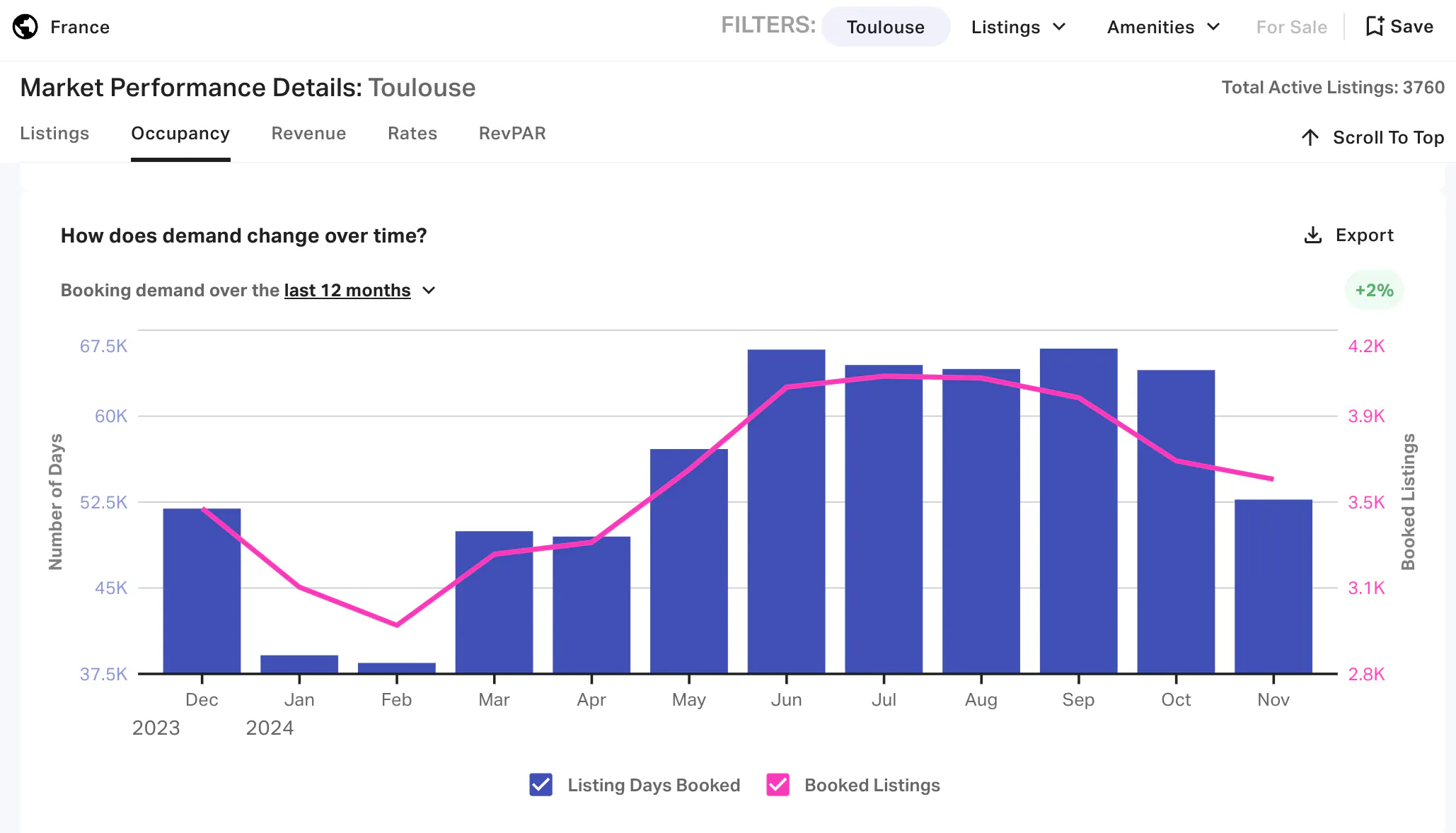Click the June bar in chart
Image resolution: width=1456 pixels, height=833 pixels.
(786, 511)
